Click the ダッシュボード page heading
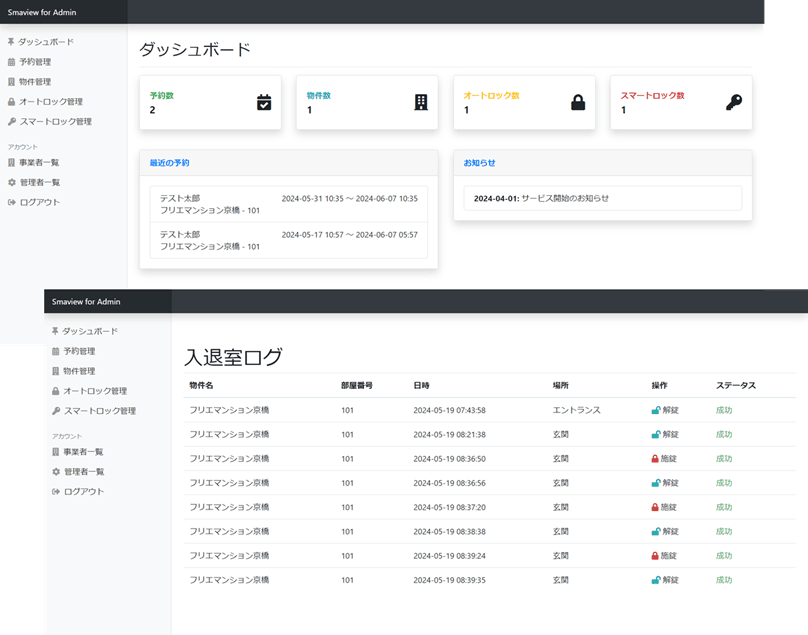Screen dimensions: 808x635 [195, 49]
